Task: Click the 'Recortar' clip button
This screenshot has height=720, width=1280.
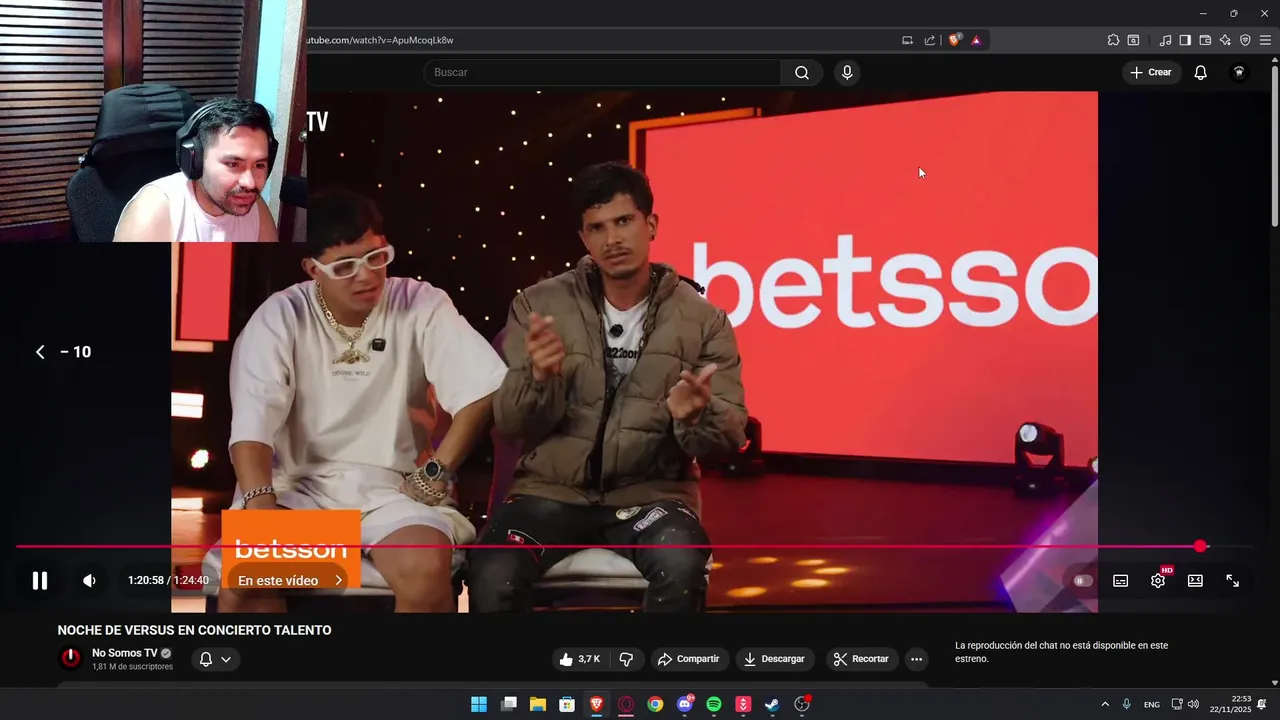Action: coord(861,659)
